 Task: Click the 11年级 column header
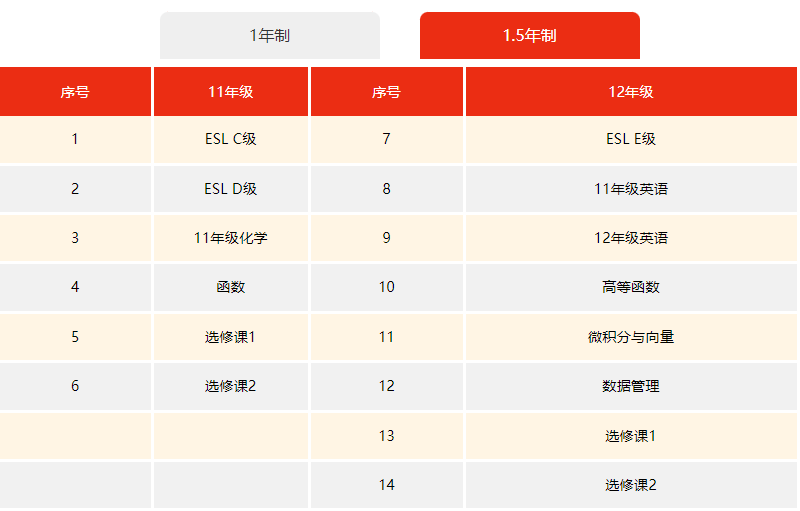231,92
